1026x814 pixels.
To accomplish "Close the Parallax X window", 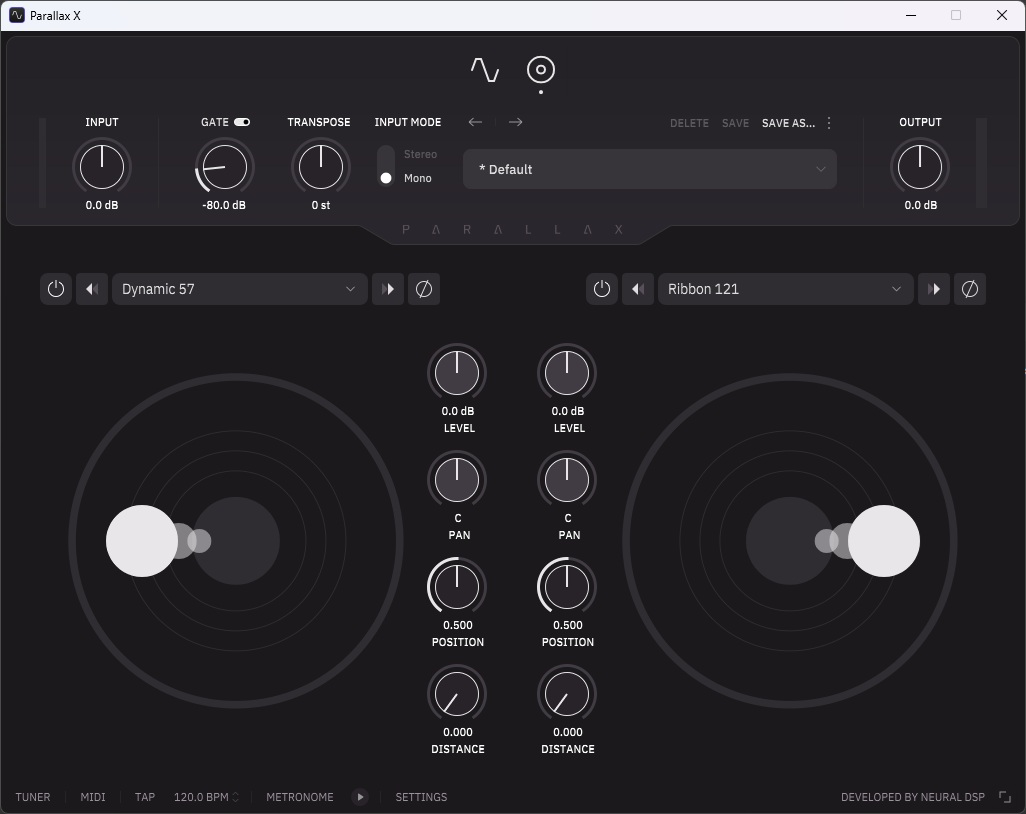I will 1002,15.
